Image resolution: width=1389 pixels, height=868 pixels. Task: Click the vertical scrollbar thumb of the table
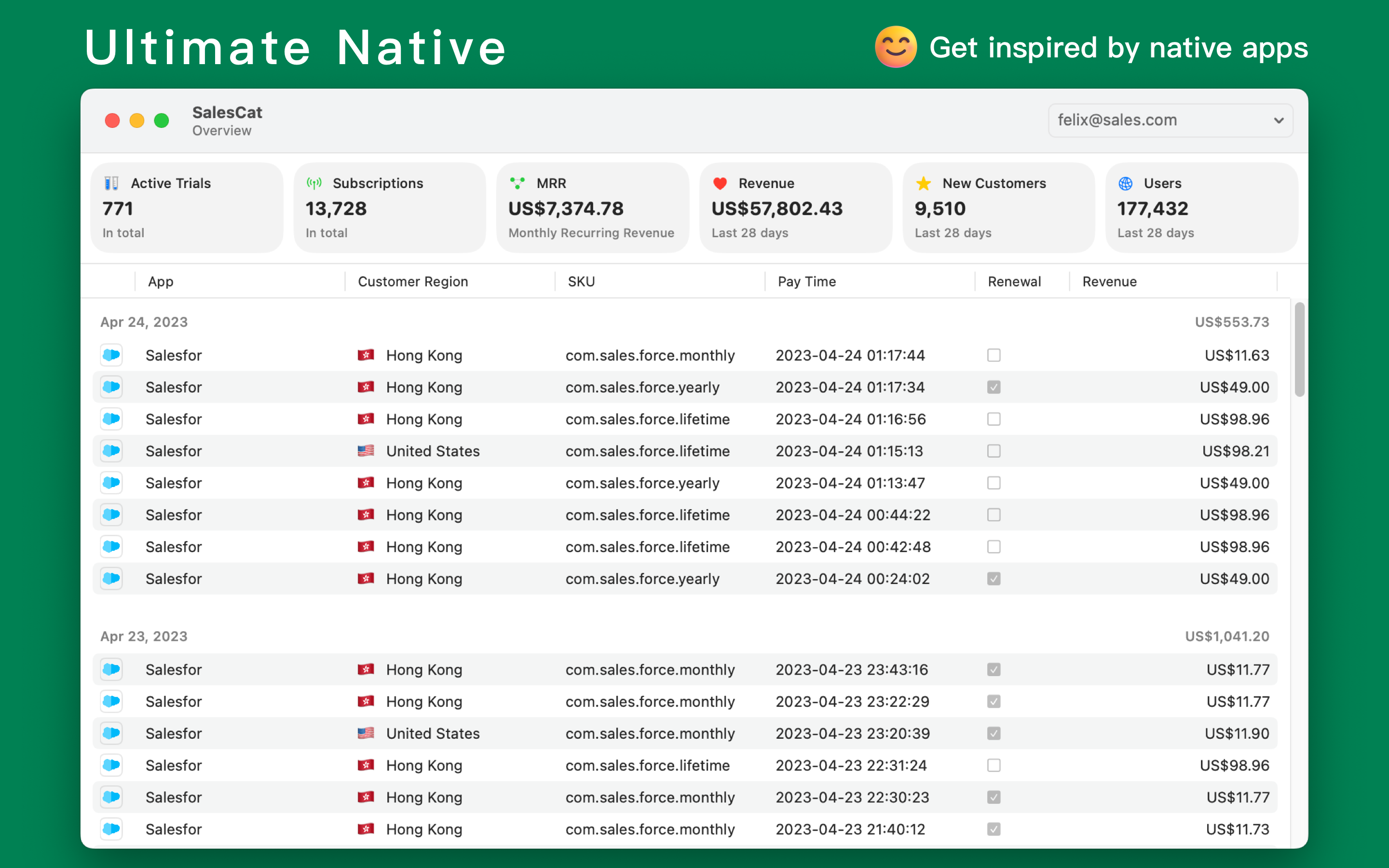tap(1299, 349)
